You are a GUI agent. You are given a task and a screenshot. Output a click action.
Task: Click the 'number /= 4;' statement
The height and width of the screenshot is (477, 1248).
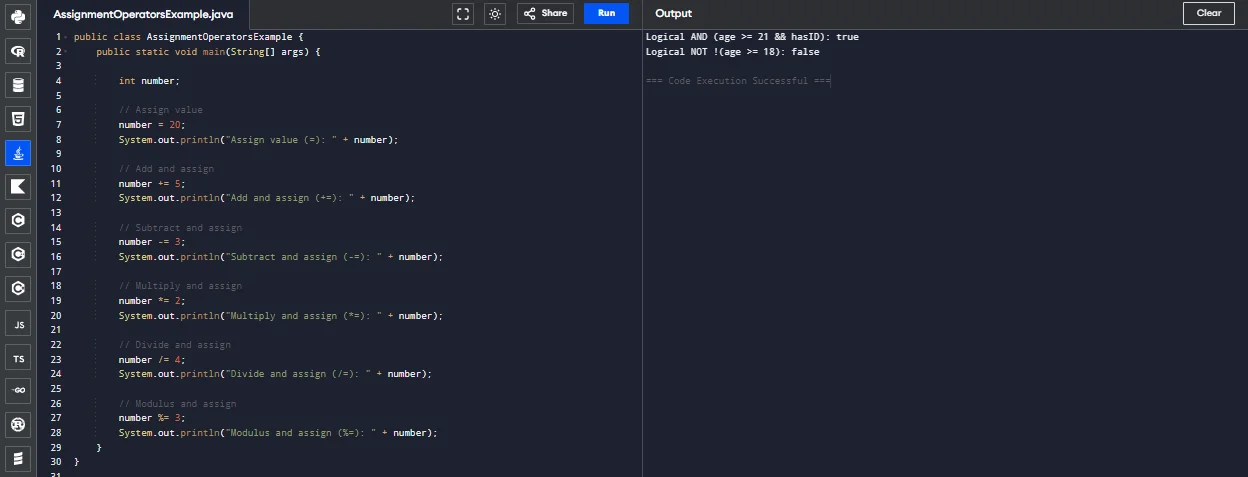(152, 359)
